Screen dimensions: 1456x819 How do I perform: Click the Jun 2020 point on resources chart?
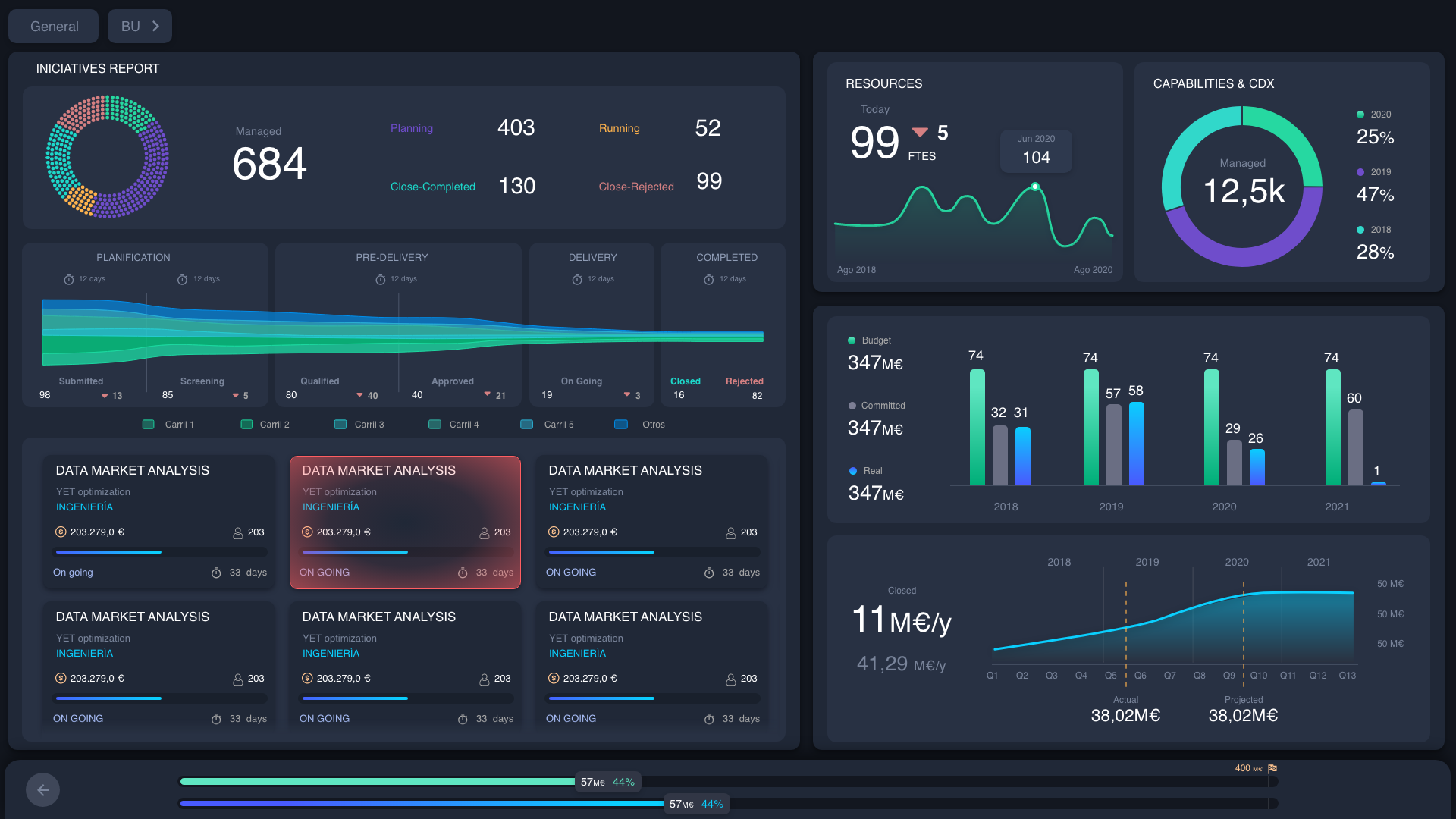(1035, 187)
